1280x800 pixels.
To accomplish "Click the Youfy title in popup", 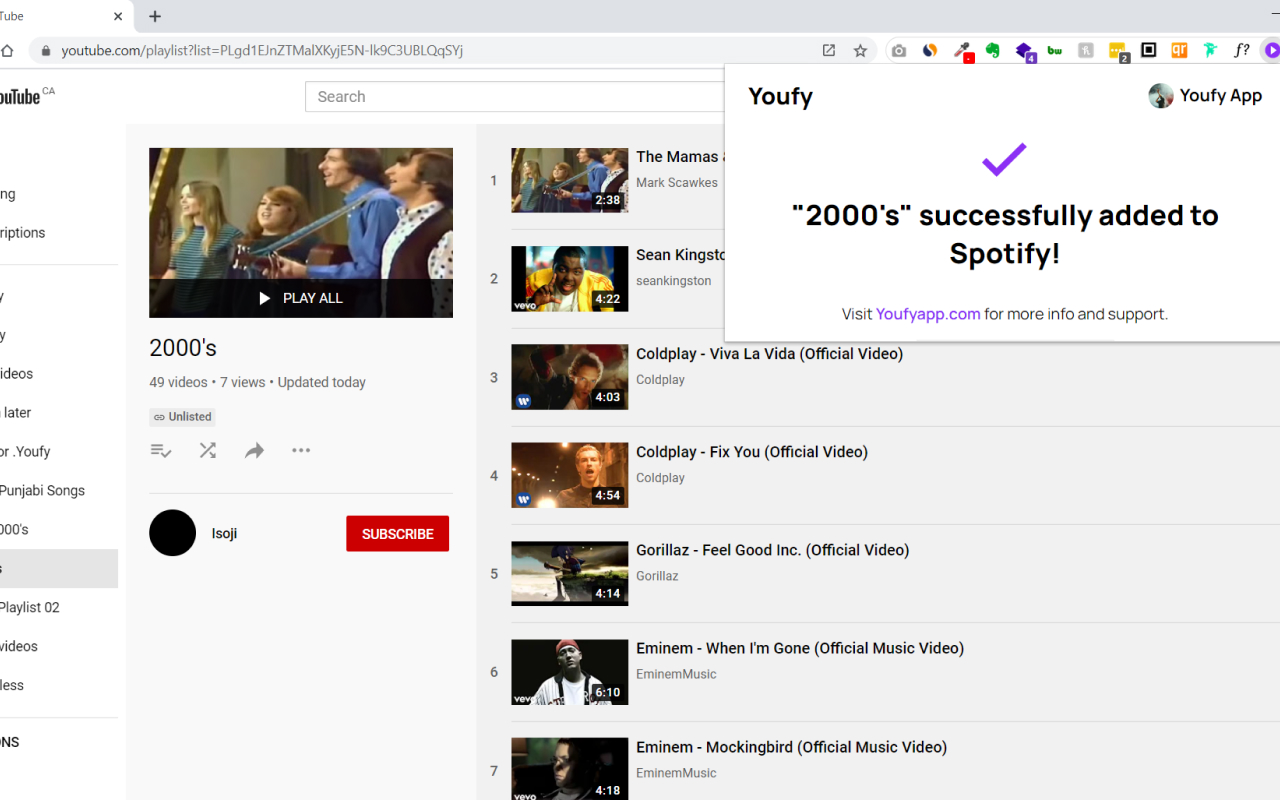I will click(x=780, y=96).
